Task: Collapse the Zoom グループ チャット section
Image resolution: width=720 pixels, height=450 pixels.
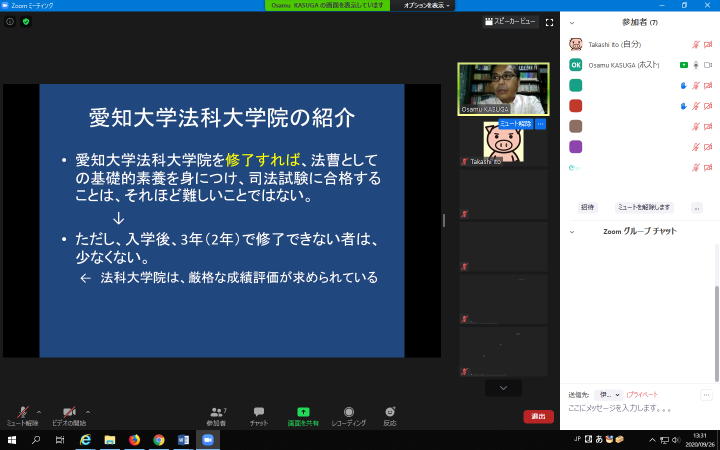Action: coord(572,231)
